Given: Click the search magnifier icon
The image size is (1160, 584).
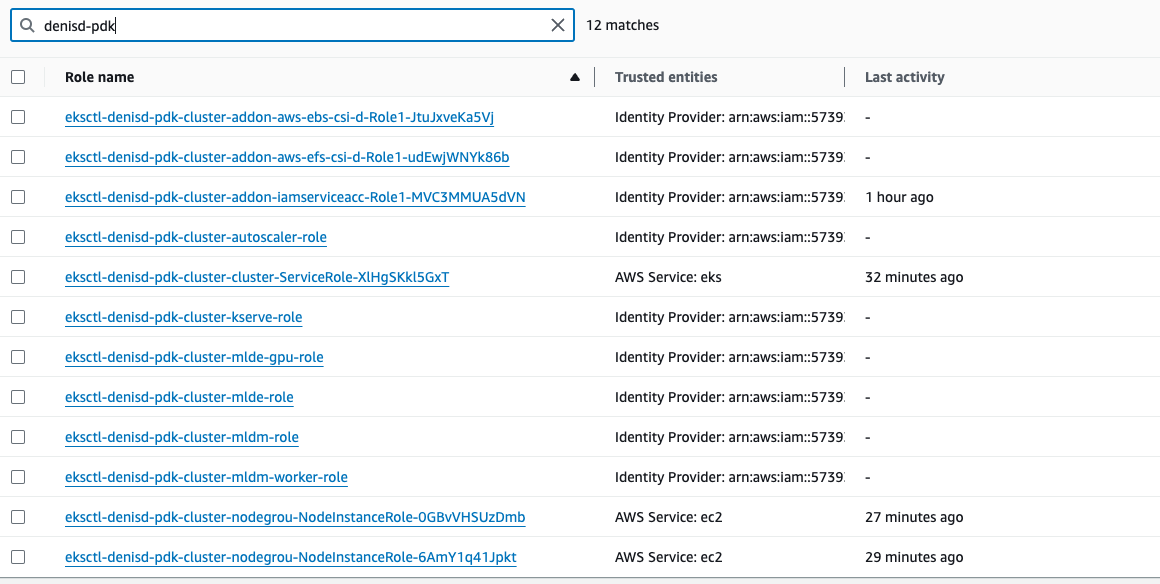Looking at the screenshot, I should [27, 25].
